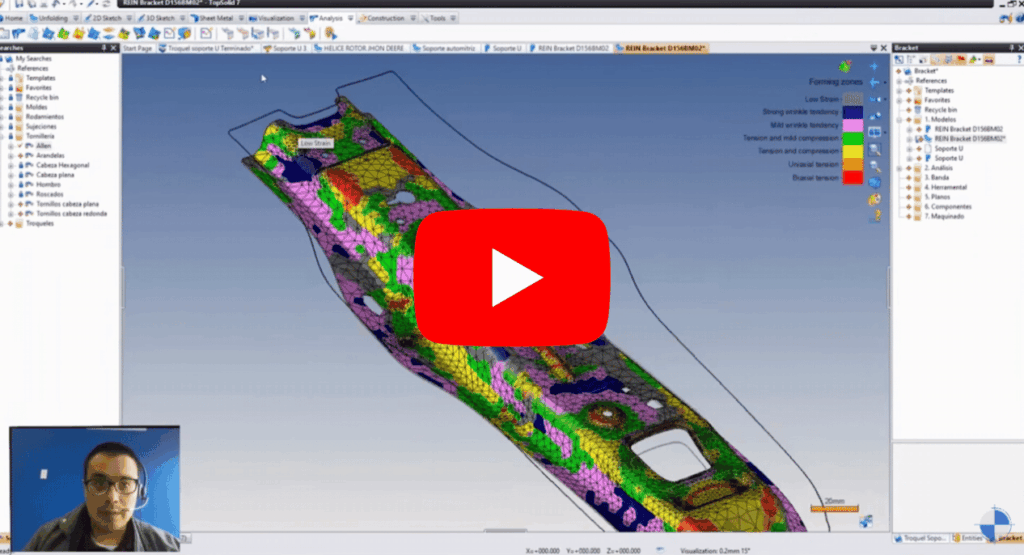1024x555 pixels.
Task: Switch to Troquel soporte U Terminado tab
Action: click(206, 48)
